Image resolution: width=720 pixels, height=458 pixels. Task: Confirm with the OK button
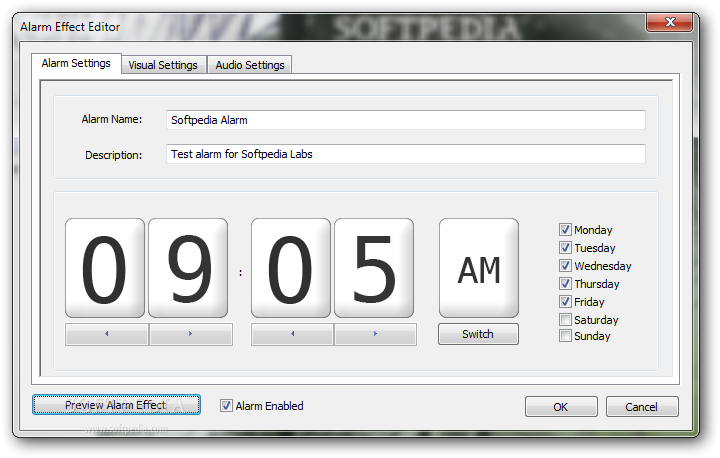[561, 407]
